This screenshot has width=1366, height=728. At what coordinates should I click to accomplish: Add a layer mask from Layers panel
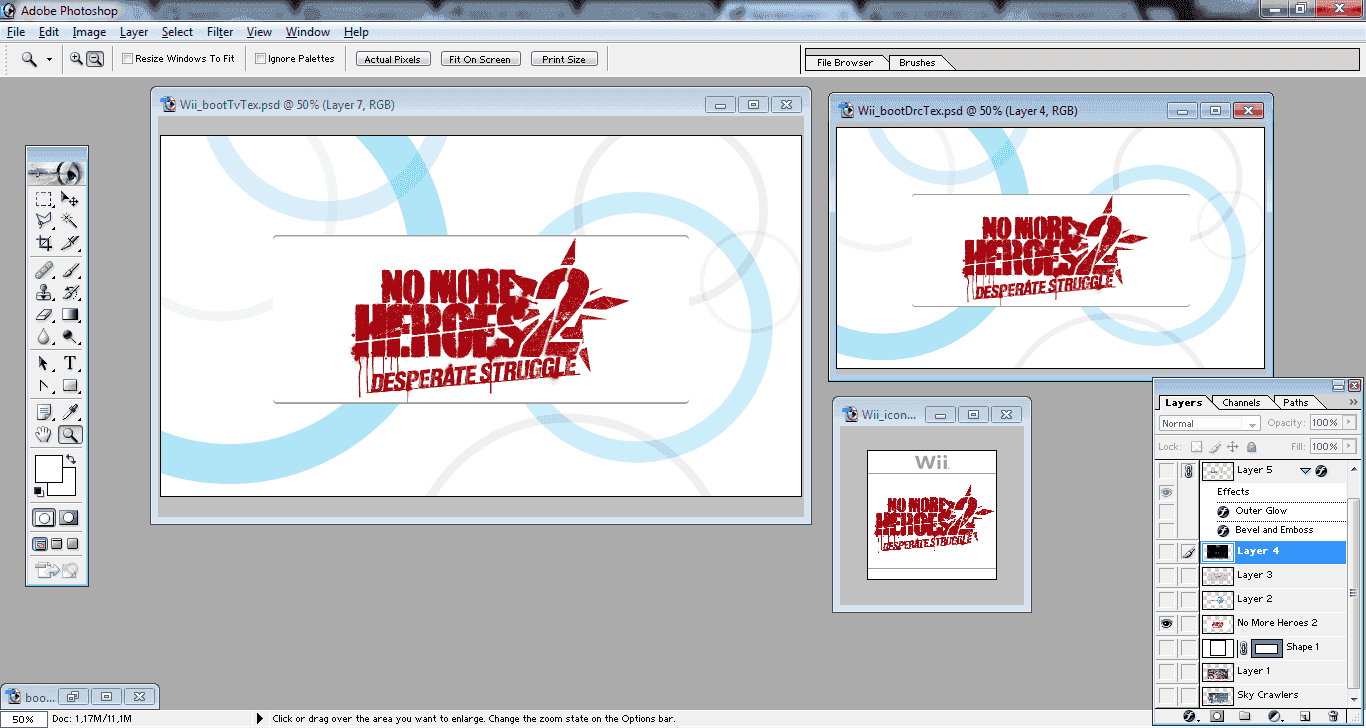coord(1217,716)
